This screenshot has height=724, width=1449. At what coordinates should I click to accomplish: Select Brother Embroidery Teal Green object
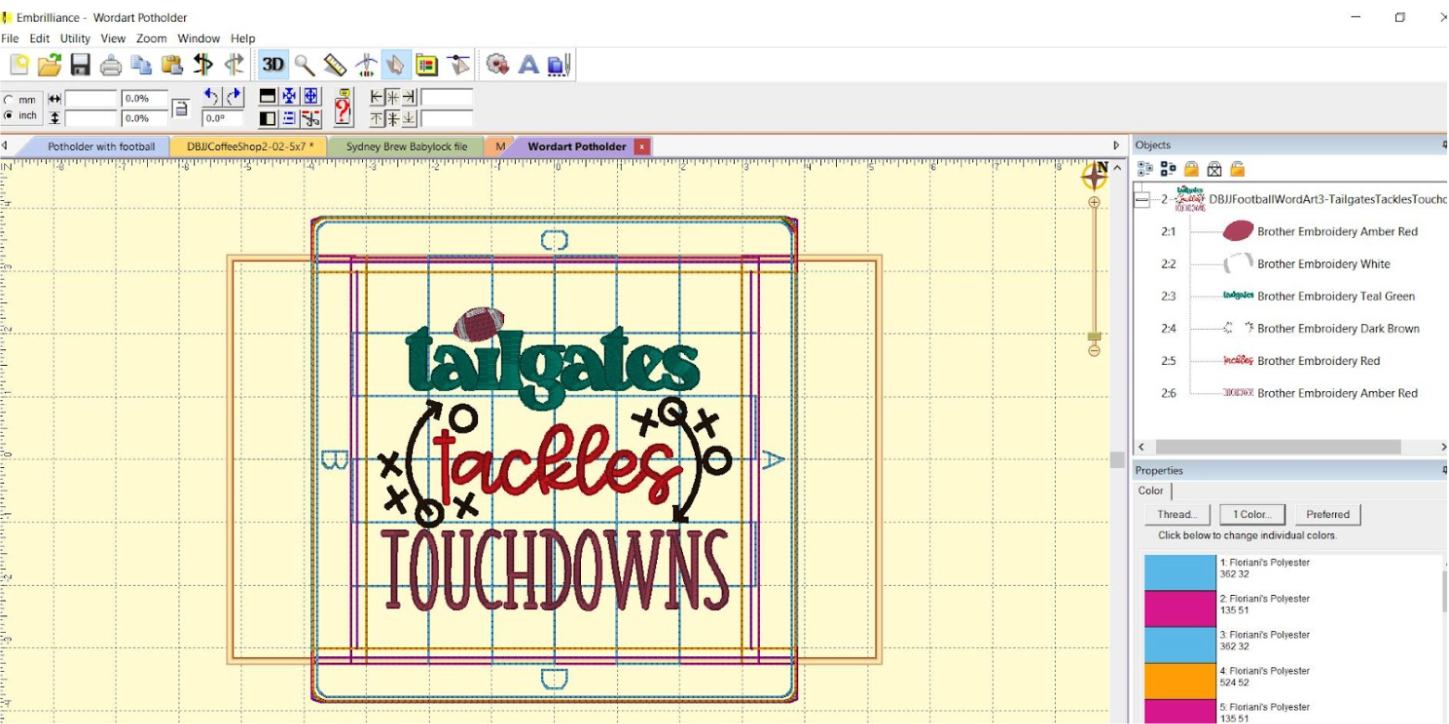(x=1335, y=296)
